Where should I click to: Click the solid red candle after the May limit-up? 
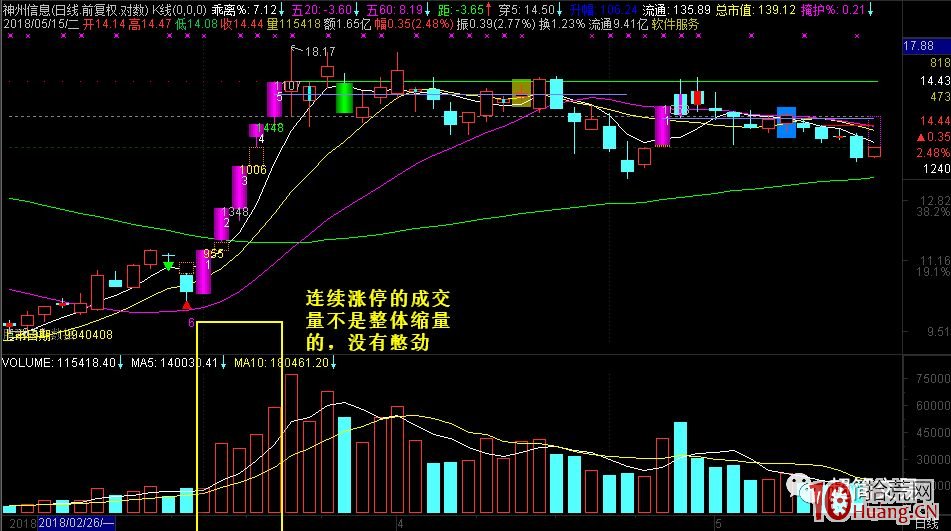698,98
